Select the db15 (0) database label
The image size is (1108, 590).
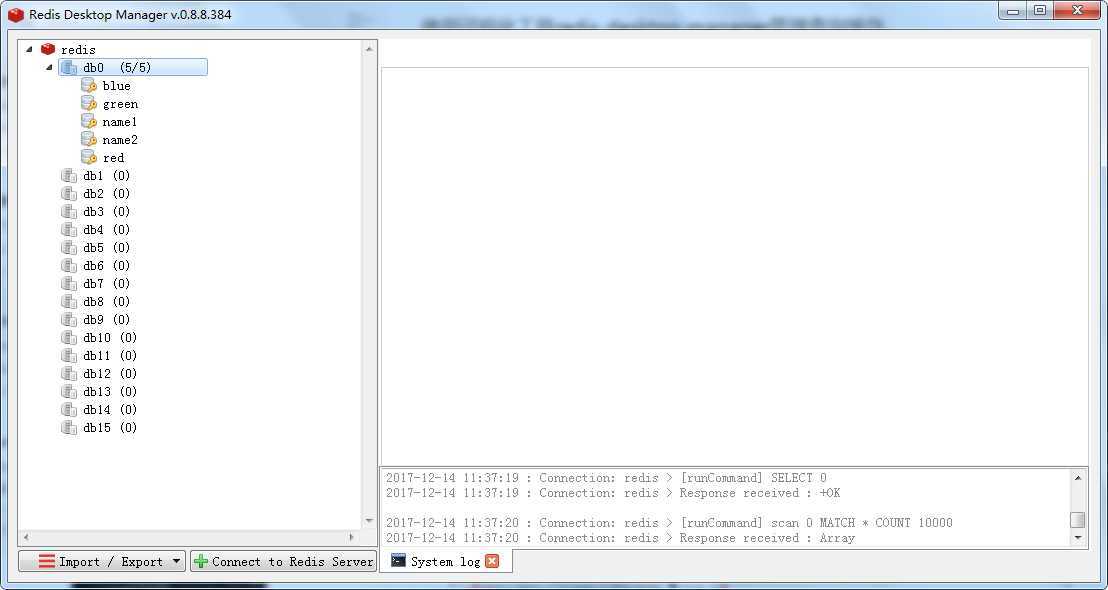tap(110, 427)
